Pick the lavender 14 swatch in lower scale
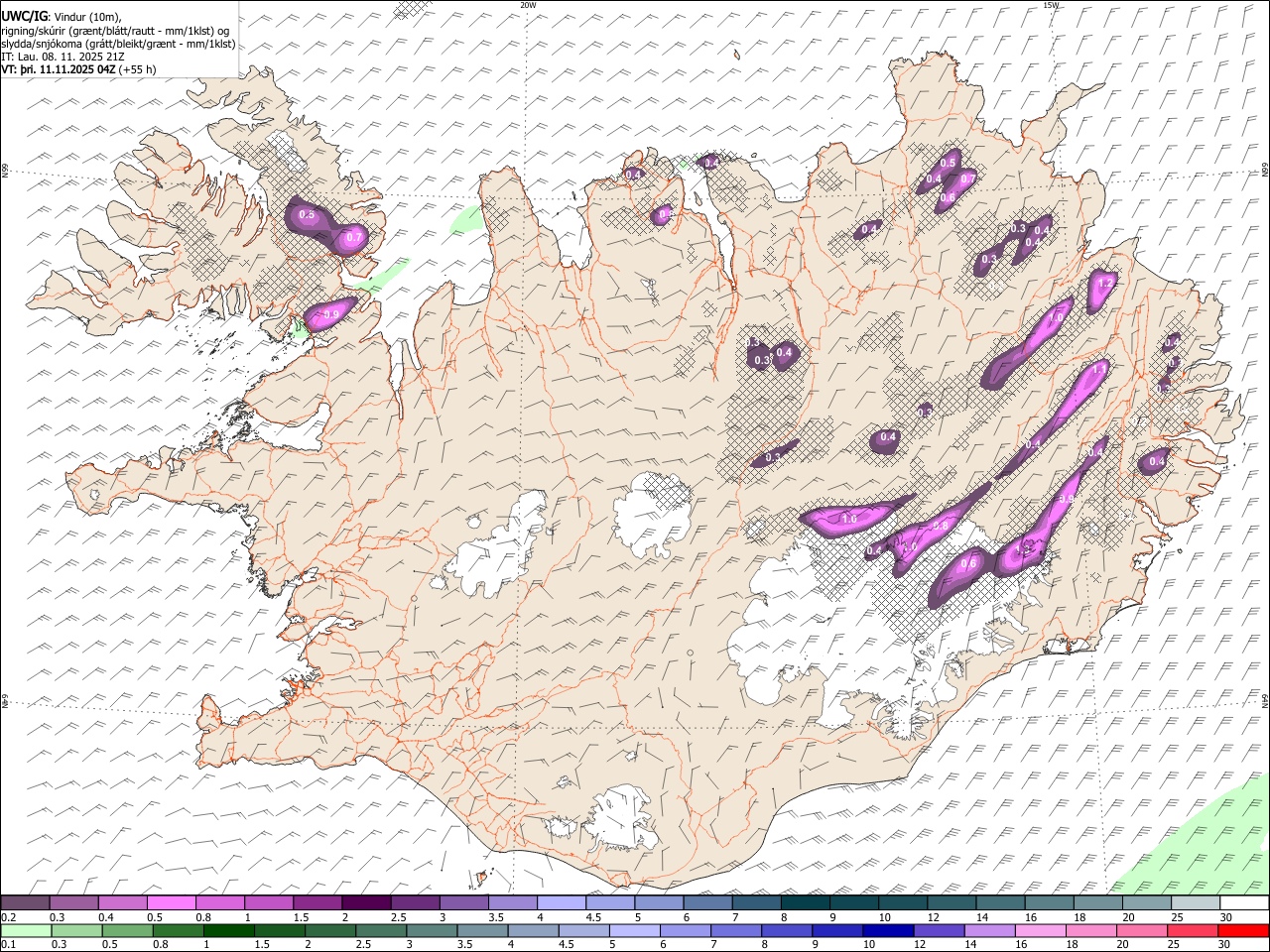Viewport: 1270px width, 952px height. pyautogui.click(x=989, y=930)
